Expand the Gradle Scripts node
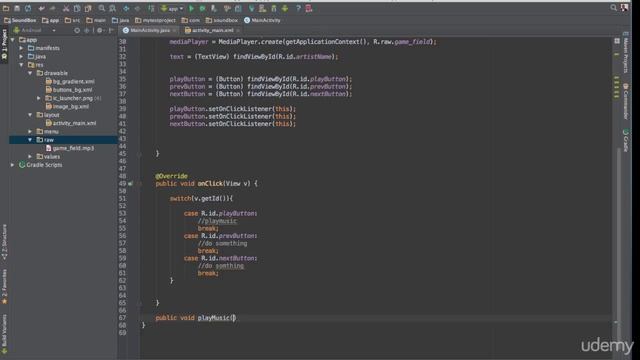 coord(13,165)
